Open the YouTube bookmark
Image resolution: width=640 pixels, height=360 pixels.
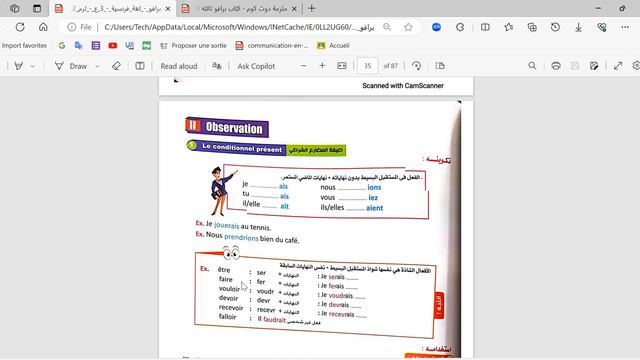113,45
